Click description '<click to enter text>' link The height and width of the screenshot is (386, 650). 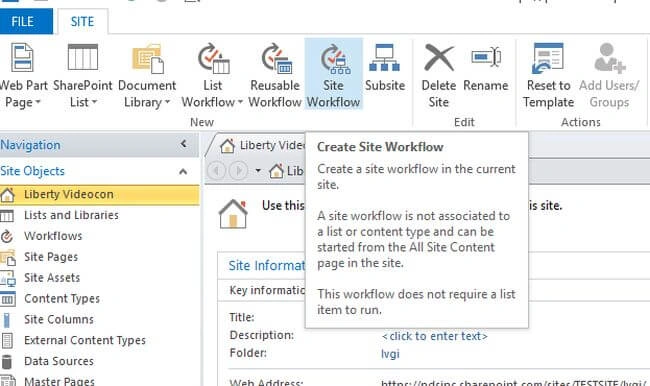(x=434, y=336)
